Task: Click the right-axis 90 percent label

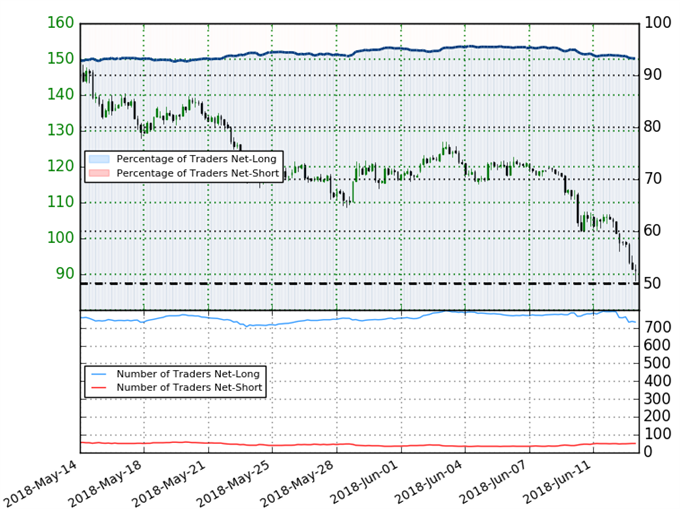Action: 652,75
